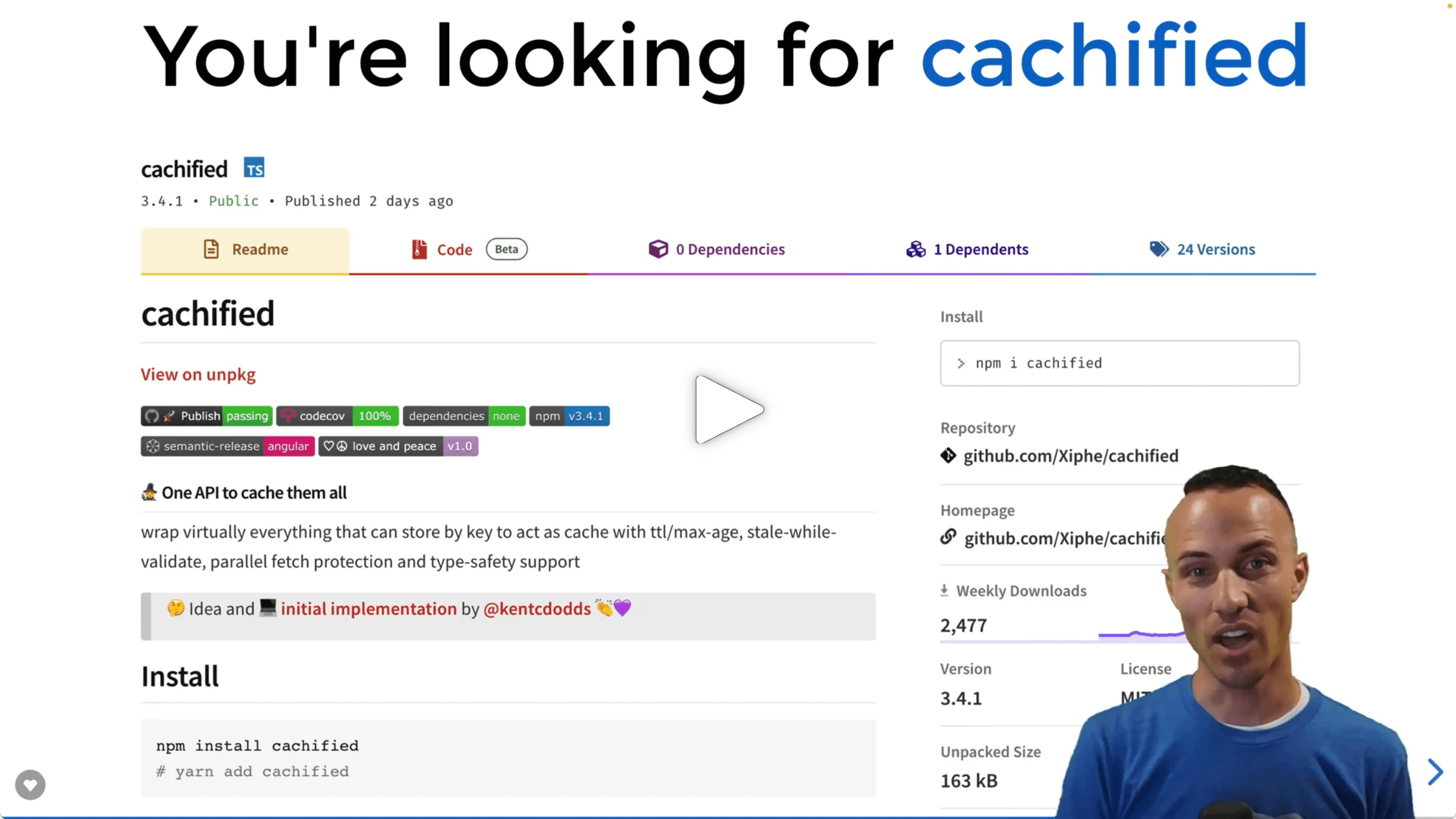1456x819 pixels.
Task: Click the yarn add cachified comment line
Action: [253, 772]
